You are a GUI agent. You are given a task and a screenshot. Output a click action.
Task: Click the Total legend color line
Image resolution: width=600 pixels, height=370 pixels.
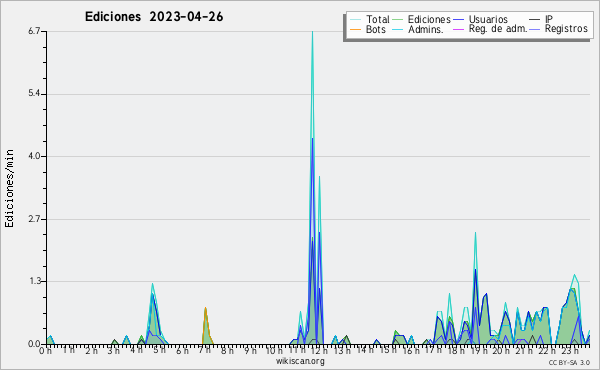[x=355, y=20]
